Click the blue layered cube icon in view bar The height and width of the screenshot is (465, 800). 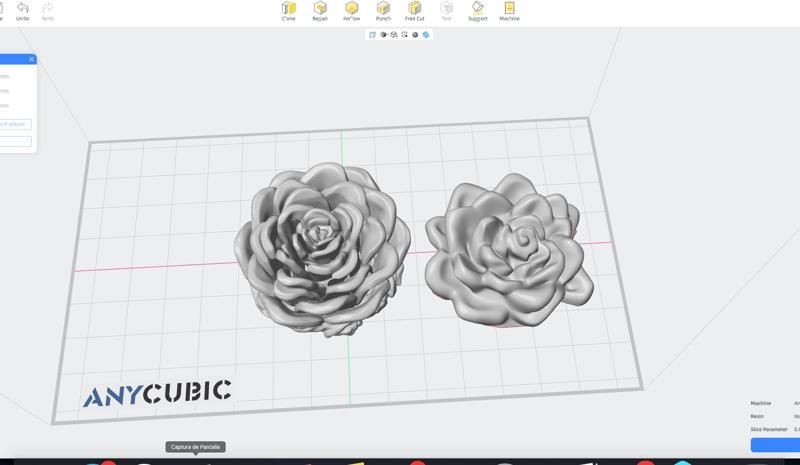(426, 35)
